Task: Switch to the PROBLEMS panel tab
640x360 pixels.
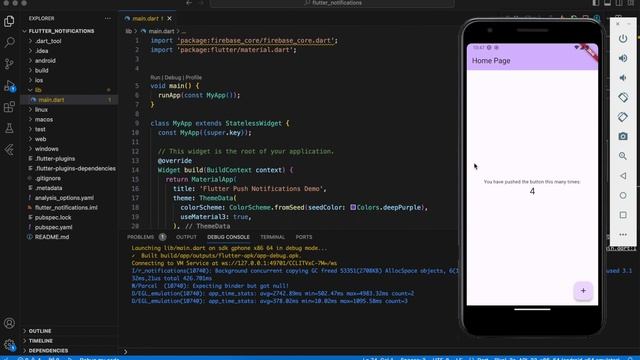Action: tap(140, 237)
